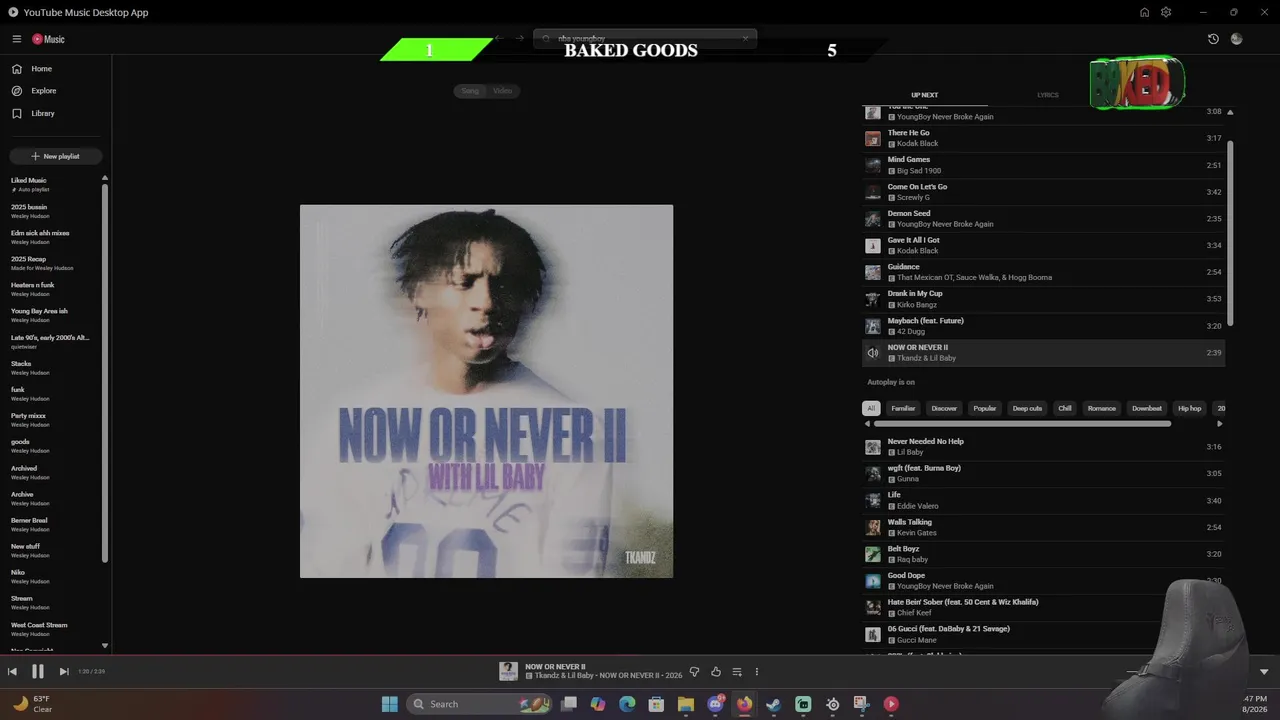Screen dimensions: 1280x720
Task: Play Maybach (feat. Future)
Action: [x=1043, y=326]
